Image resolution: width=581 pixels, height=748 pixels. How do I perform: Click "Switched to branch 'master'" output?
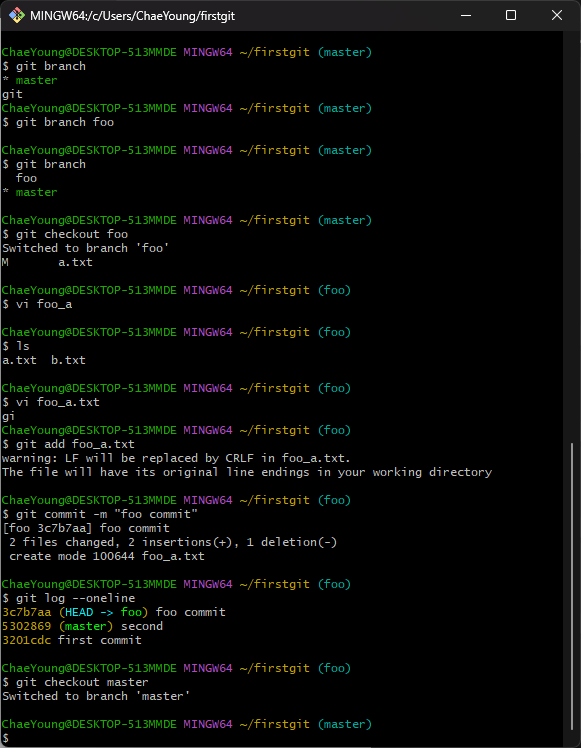(x=96, y=696)
